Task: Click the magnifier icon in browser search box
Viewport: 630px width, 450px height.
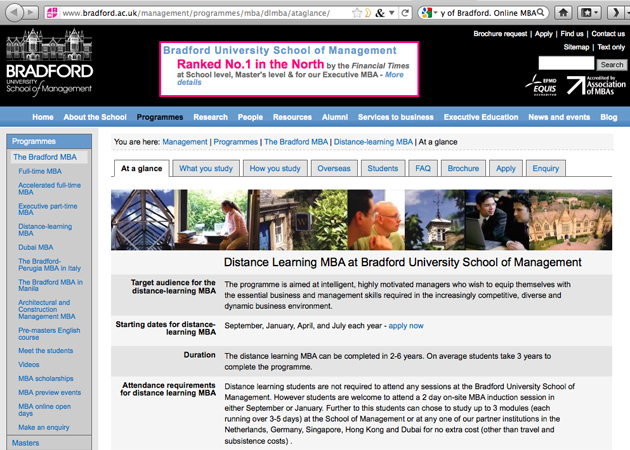Action: tap(541, 12)
